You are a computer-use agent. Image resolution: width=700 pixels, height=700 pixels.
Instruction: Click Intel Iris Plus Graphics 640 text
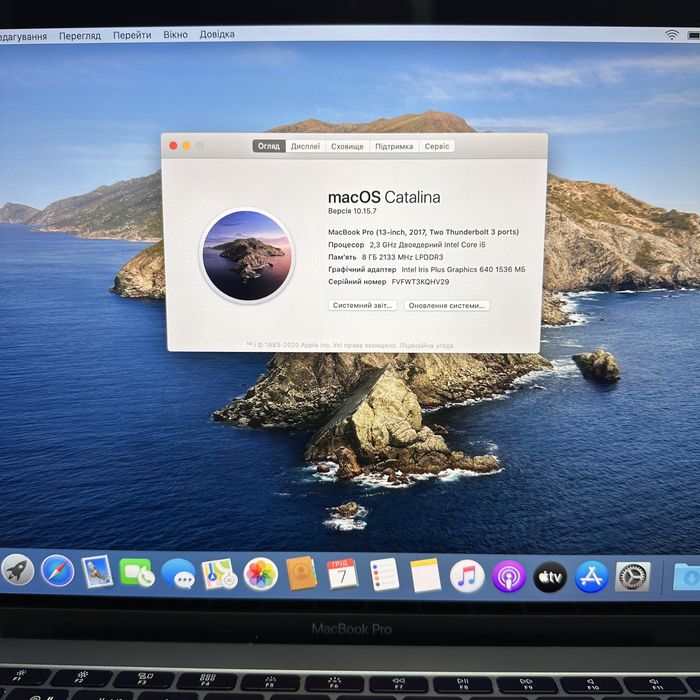click(463, 269)
